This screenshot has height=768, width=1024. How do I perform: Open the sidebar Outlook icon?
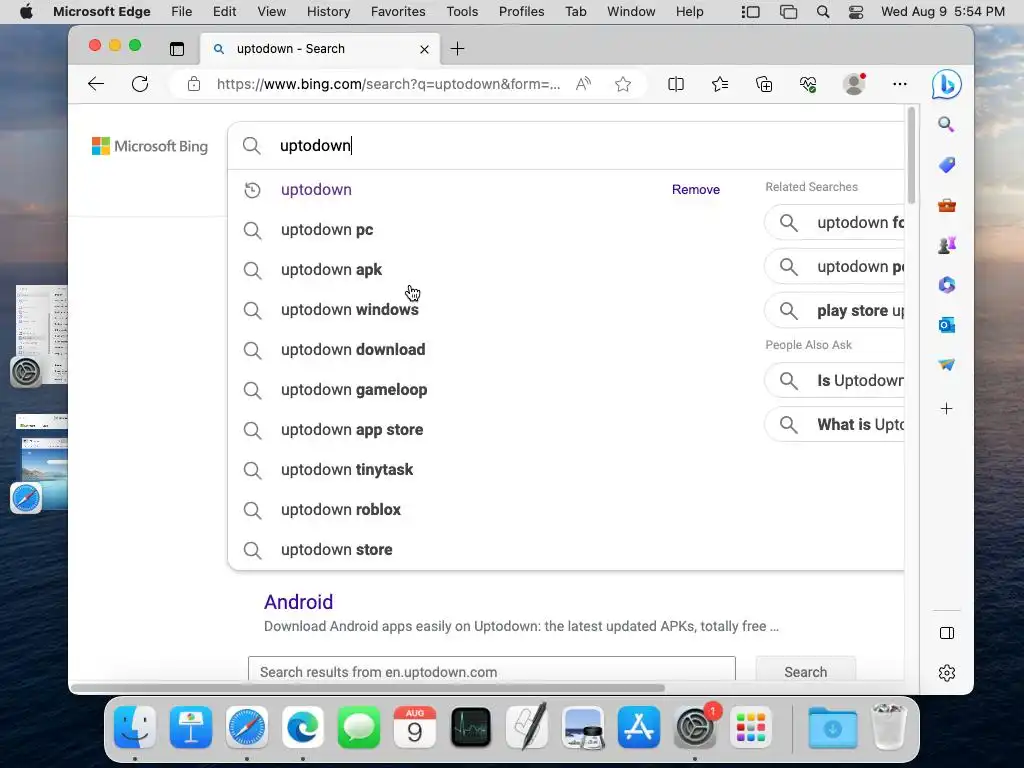[946, 325]
